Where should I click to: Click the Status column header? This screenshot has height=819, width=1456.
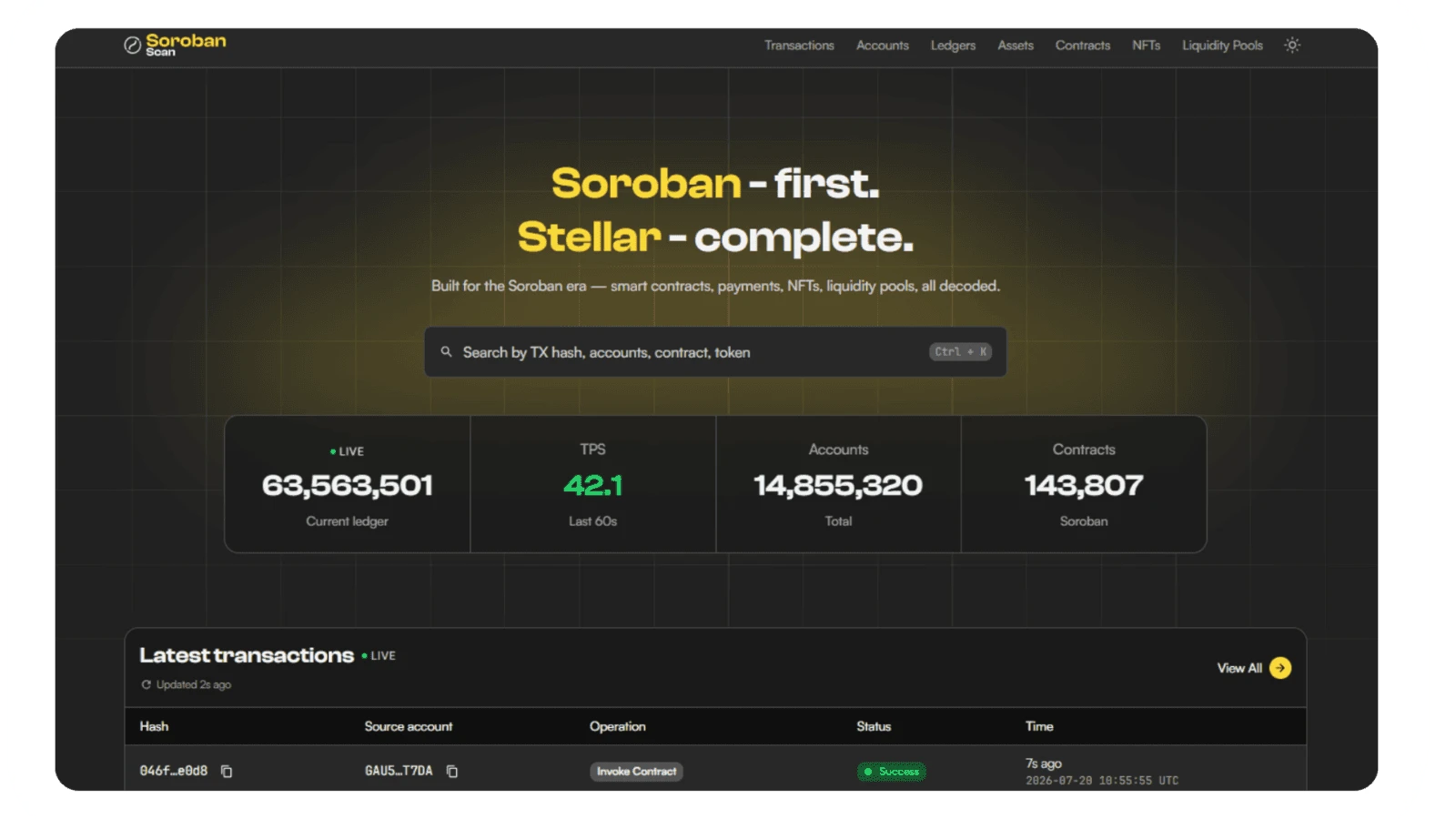pos(874,726)
